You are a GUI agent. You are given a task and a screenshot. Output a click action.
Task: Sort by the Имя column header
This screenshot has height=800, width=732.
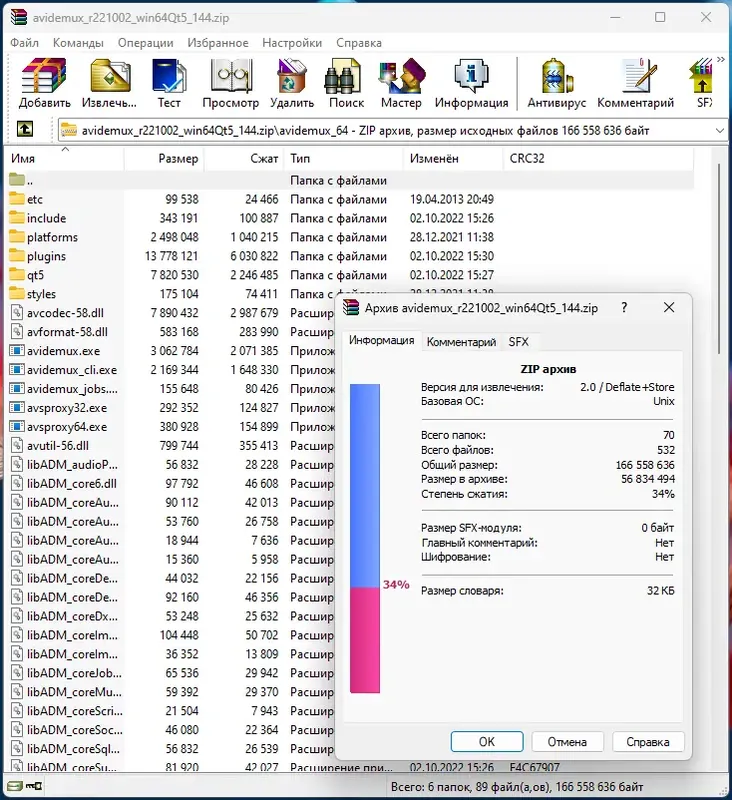click(64, 159)
